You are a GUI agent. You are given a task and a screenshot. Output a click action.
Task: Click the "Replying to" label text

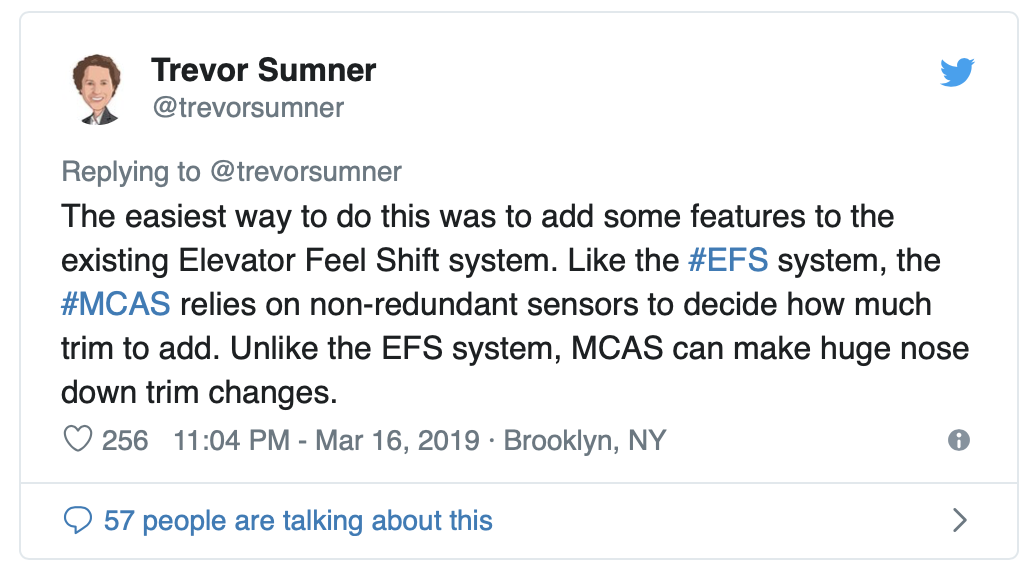131,171
